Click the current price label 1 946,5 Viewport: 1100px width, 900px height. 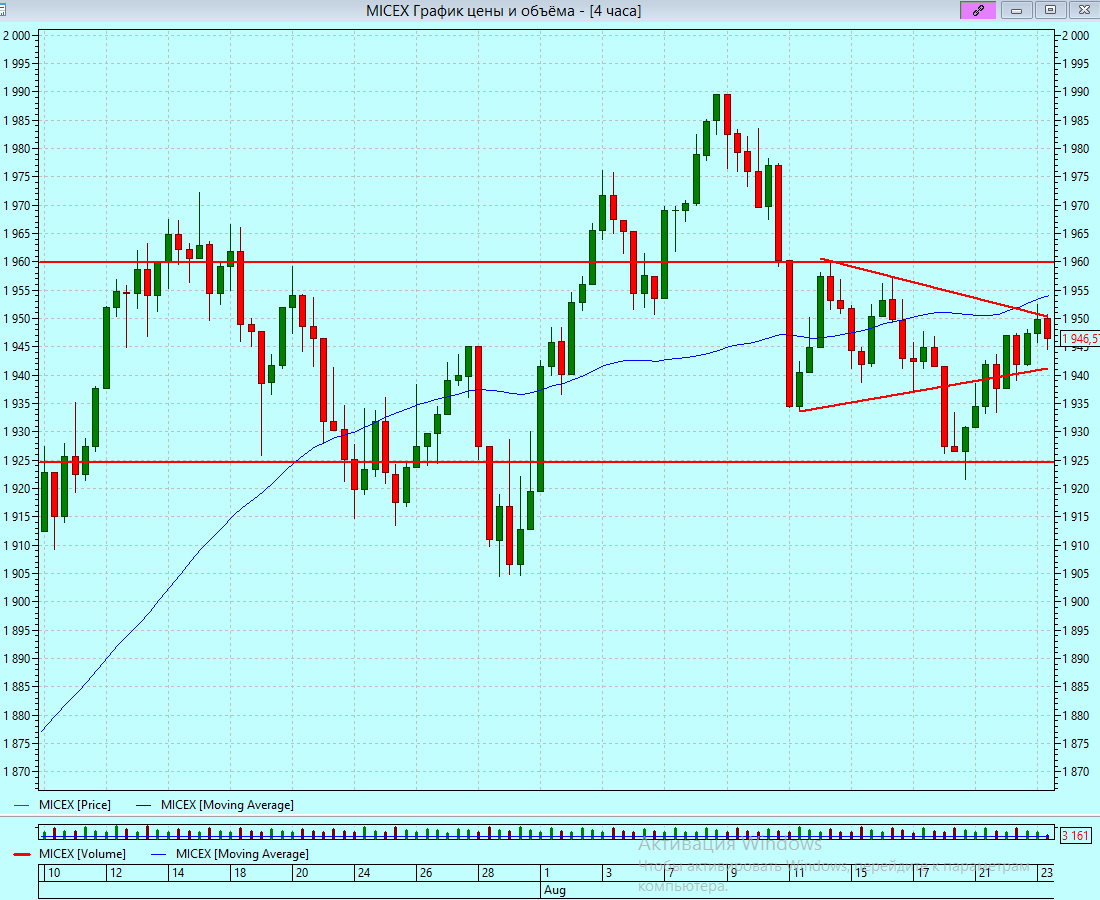(x=1080, y=340)
